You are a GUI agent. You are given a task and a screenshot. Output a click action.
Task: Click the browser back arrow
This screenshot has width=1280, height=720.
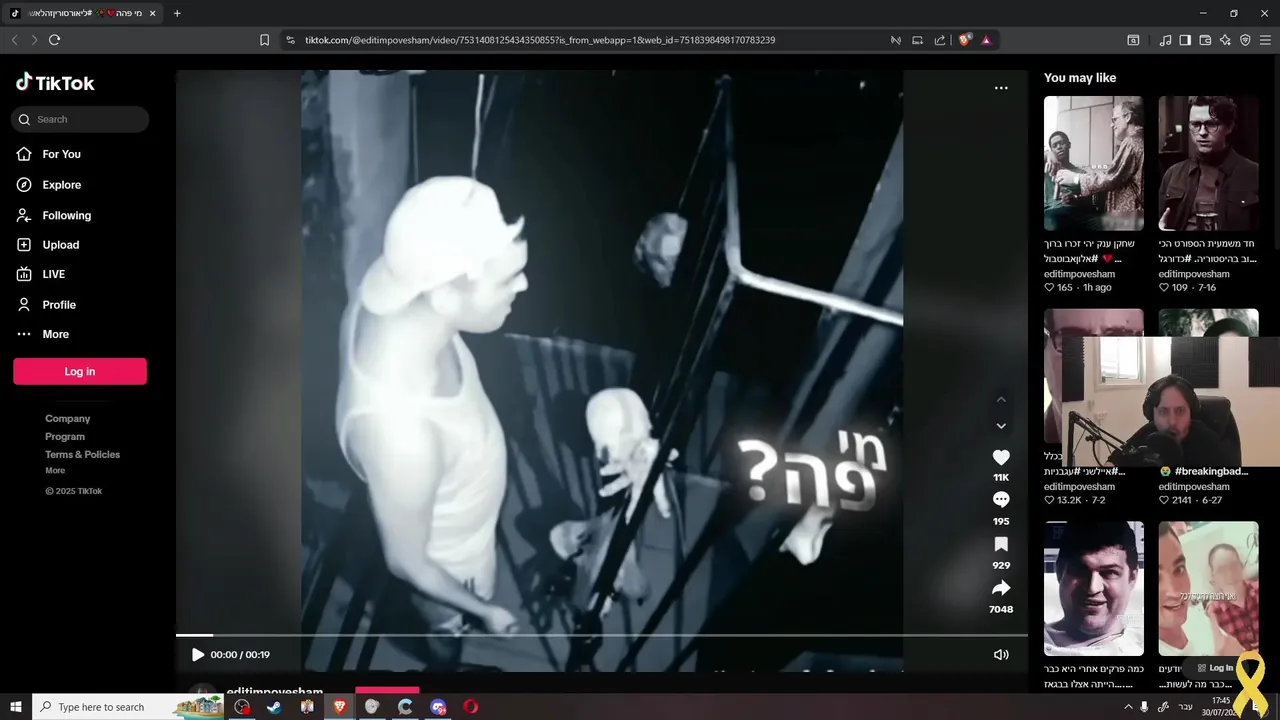(x=14, y=40)
